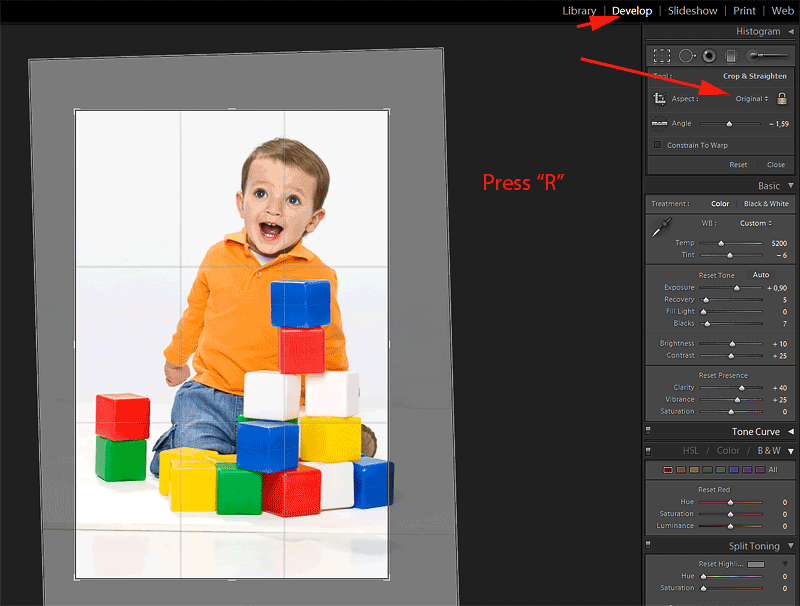Toggle the Tone Curve panel switch
Image resolution: width=800 pixels, height=606 pixels.
pos(648,432)
